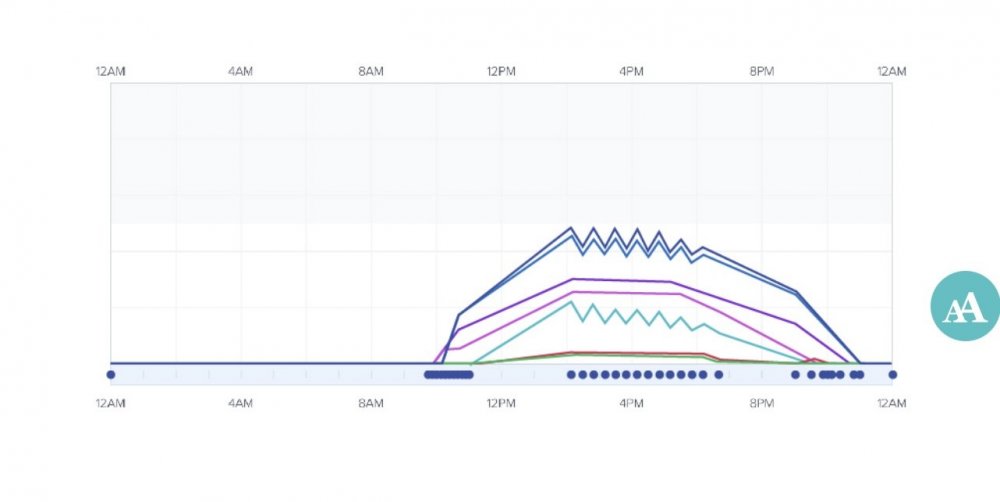
Task: Click the teal AA round icon
Action: click(x=964, y=305)
